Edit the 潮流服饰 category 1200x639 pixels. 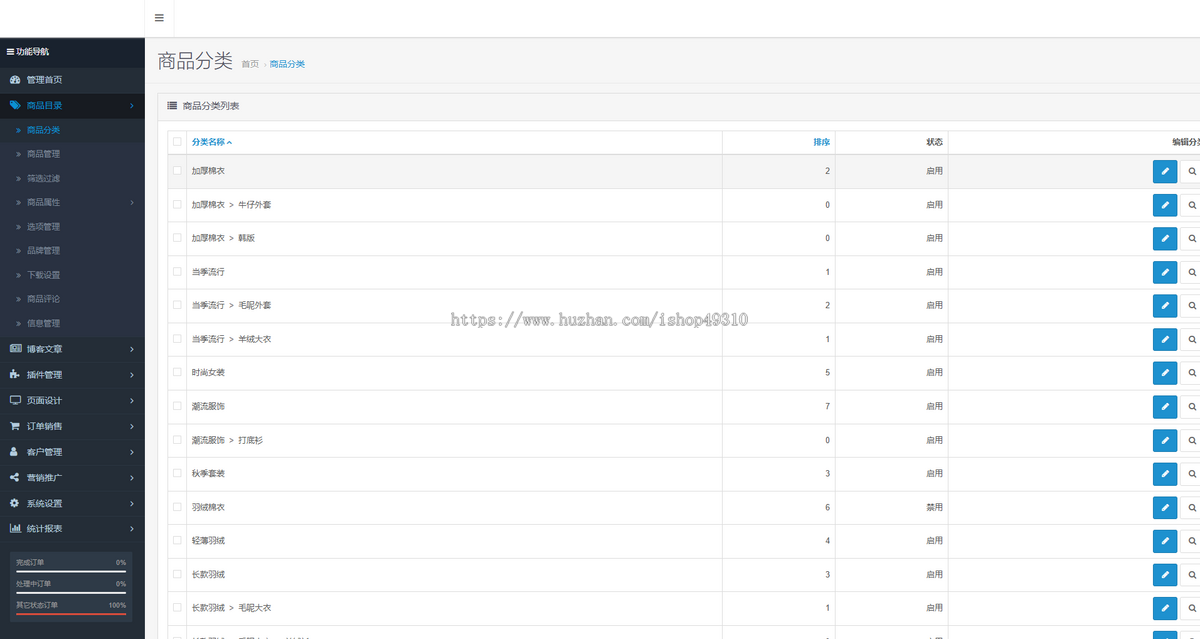[x=1164, y=407]
